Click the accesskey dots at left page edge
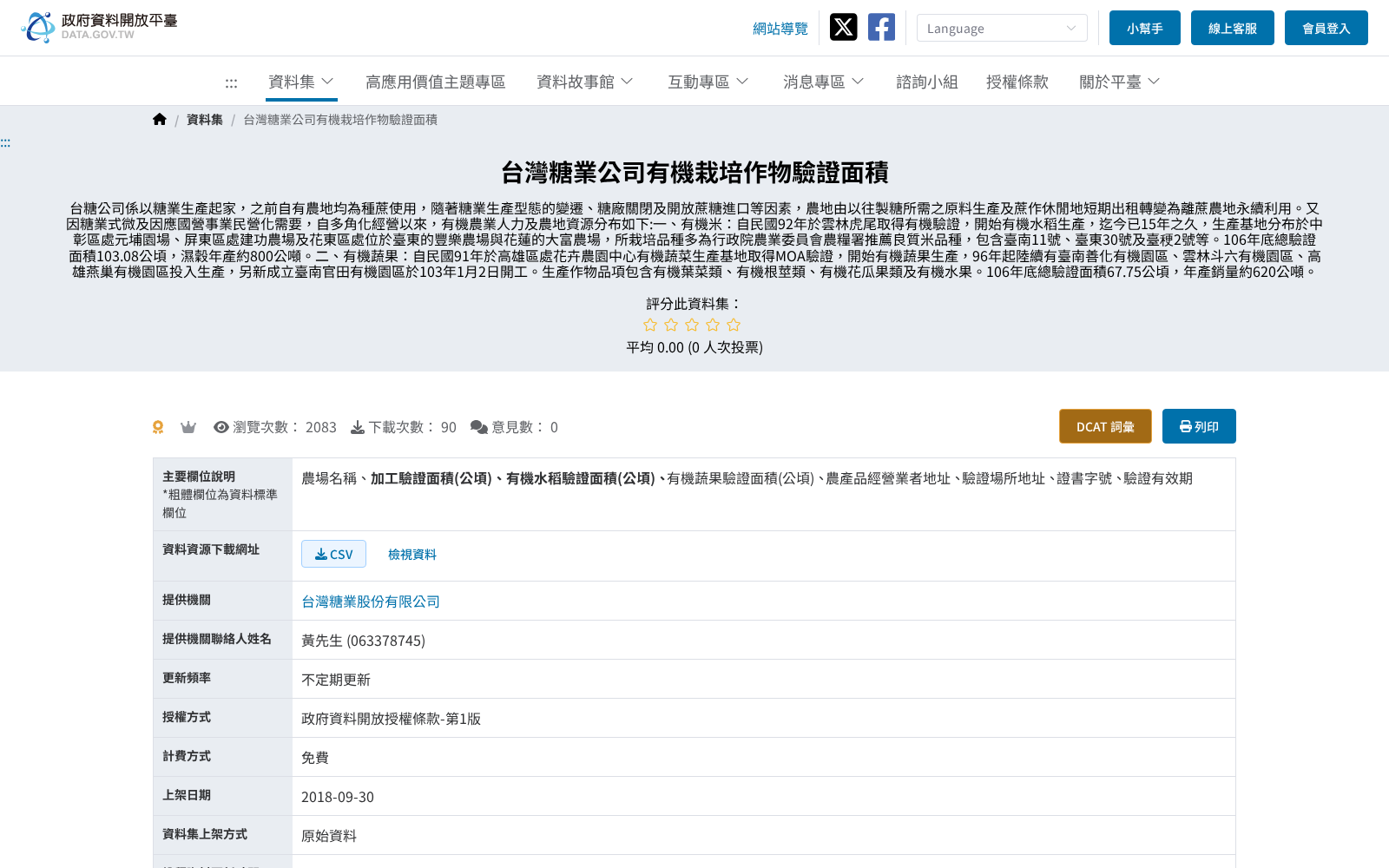 (5, 142)
